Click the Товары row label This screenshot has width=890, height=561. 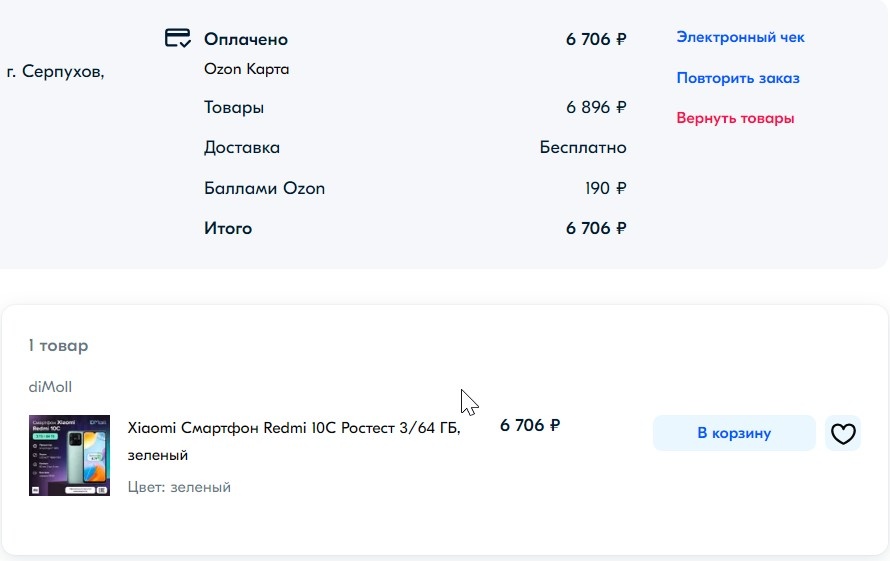coord(234,108)
